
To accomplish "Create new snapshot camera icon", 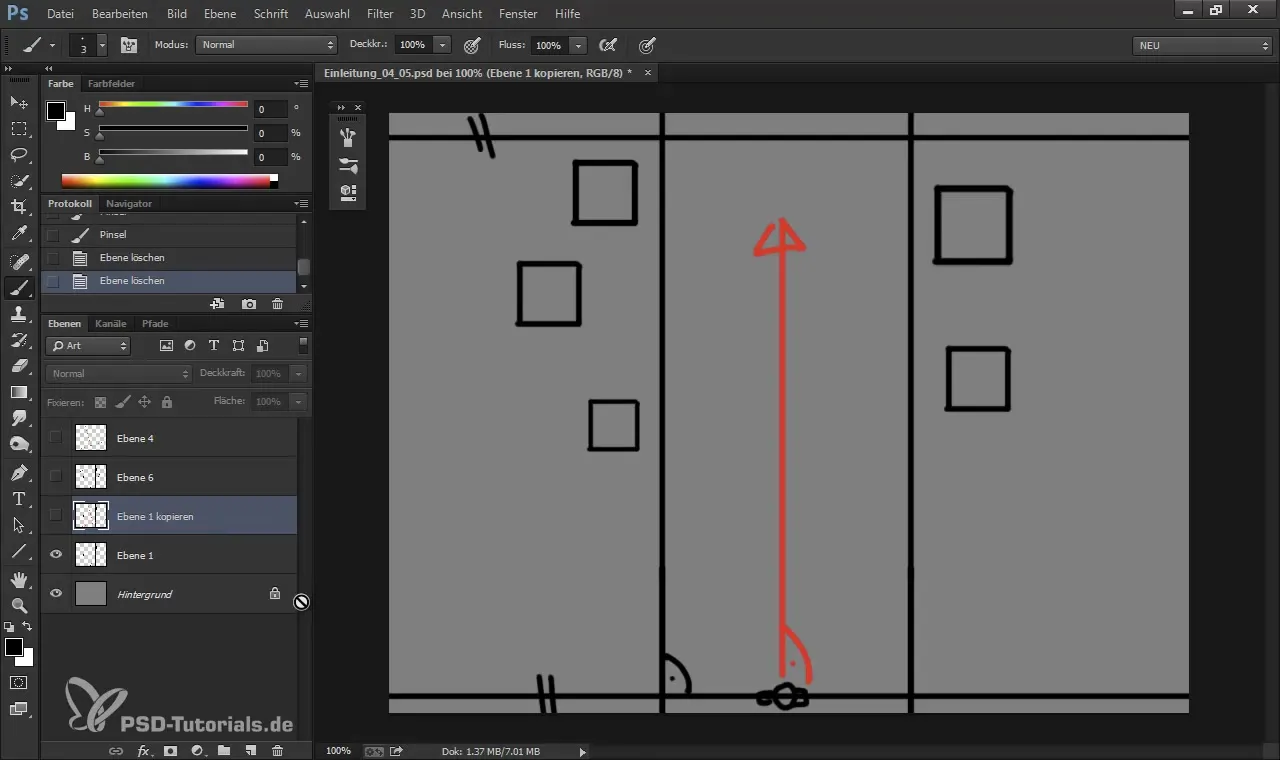I will (x=249, y=303).
